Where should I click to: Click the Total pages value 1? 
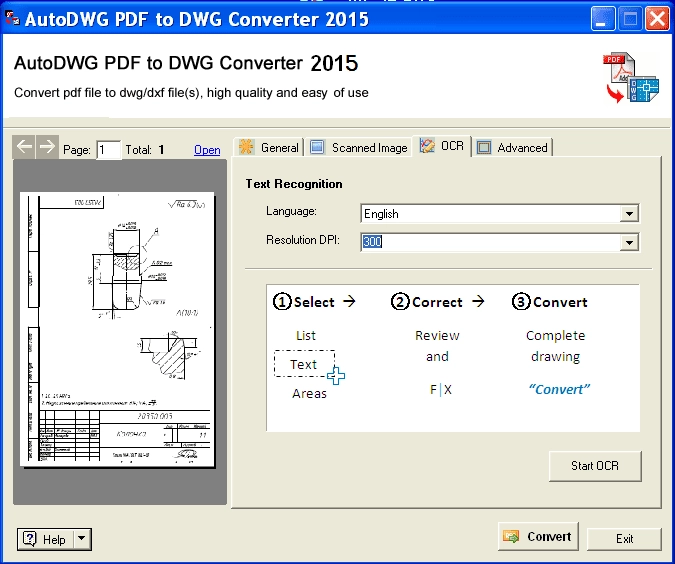click(161, 150)
